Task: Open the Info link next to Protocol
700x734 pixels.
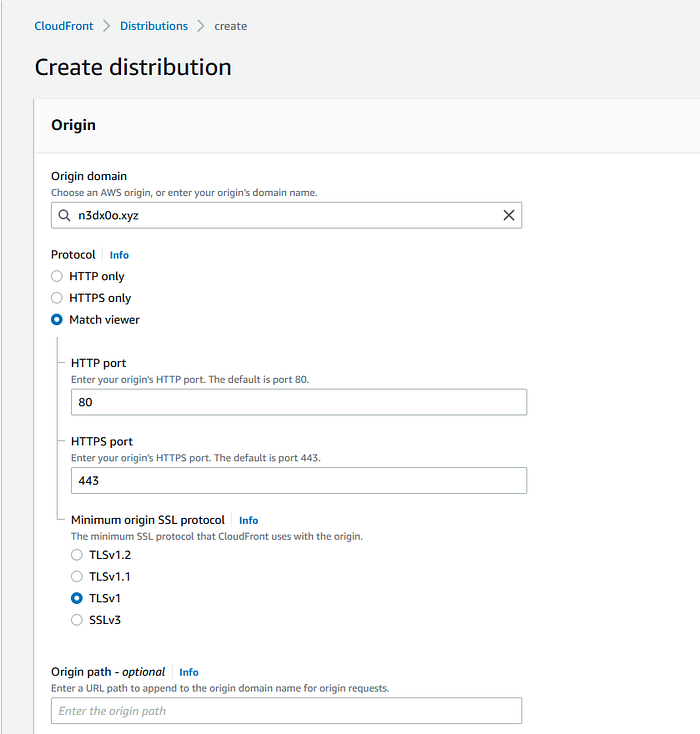Action: (119, 255)
